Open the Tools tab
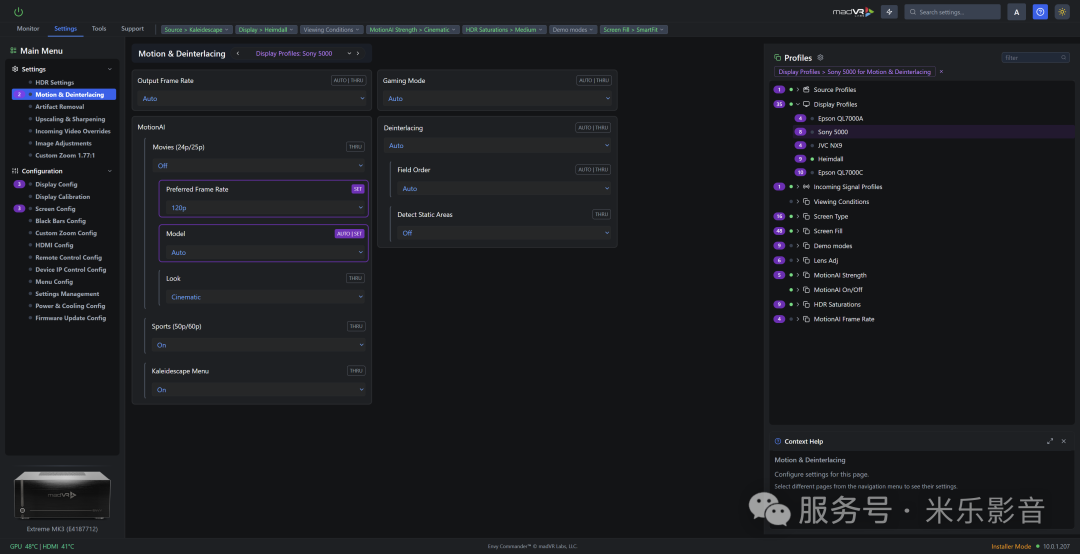This screenshot has width=1080, height=554. pos(98,29)
